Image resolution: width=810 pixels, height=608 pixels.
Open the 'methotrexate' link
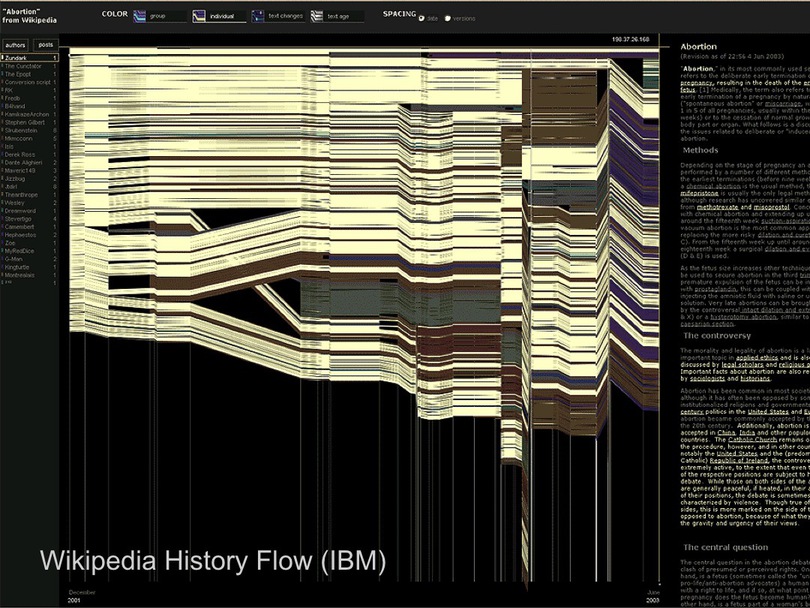(x=717, y=207)
